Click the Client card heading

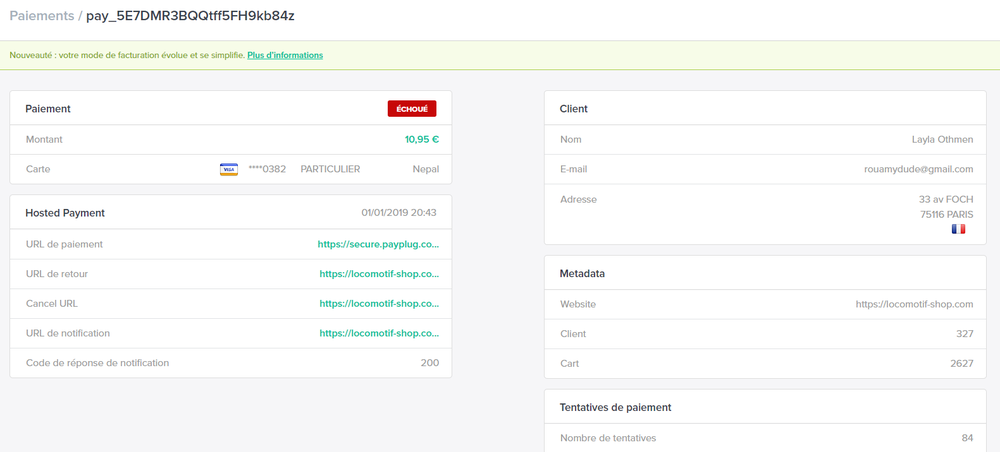tap(574, 109)
